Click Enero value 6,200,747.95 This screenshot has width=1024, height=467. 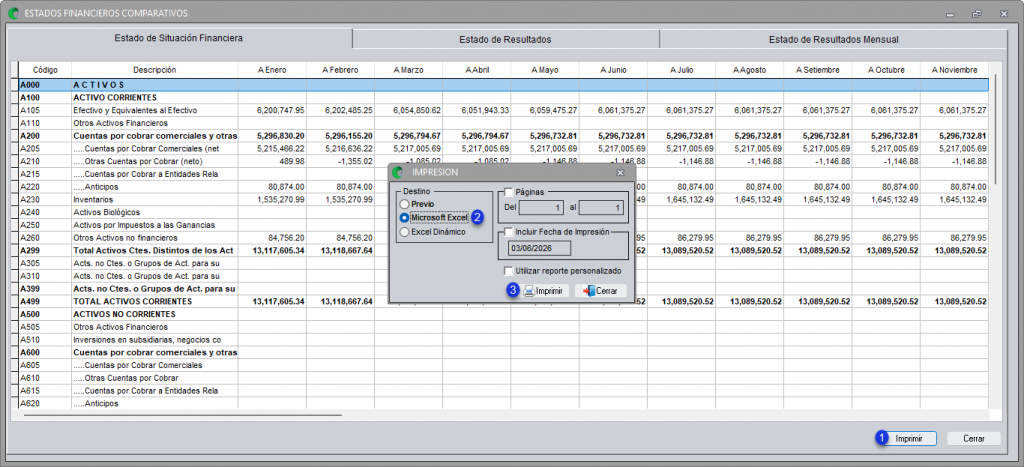[281, 110]
